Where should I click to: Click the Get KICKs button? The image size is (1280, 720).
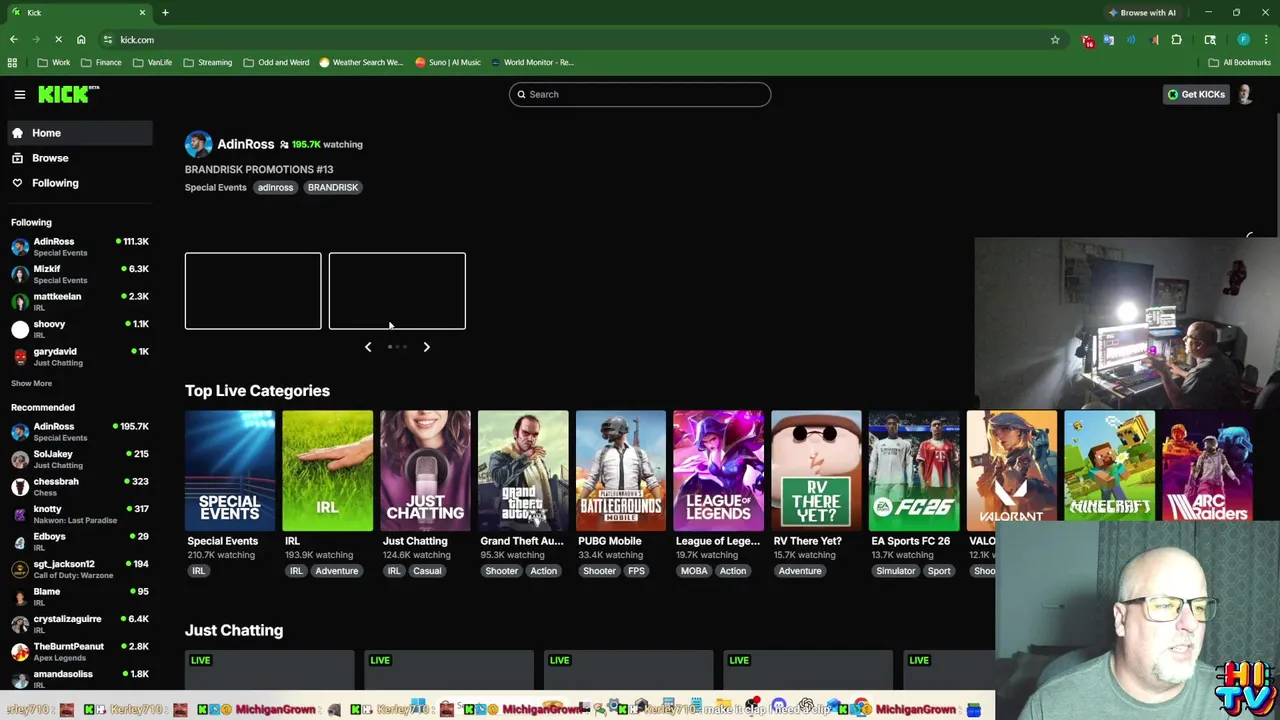[x=1196, y=94]
